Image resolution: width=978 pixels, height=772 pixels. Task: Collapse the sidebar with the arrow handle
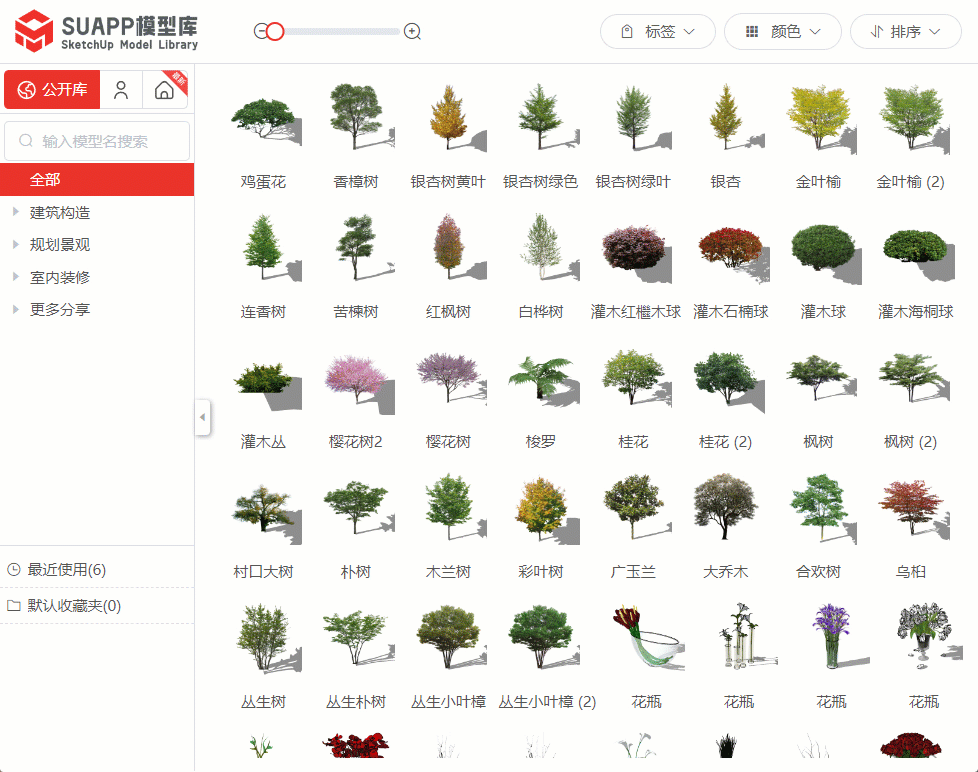click(203, 417)
